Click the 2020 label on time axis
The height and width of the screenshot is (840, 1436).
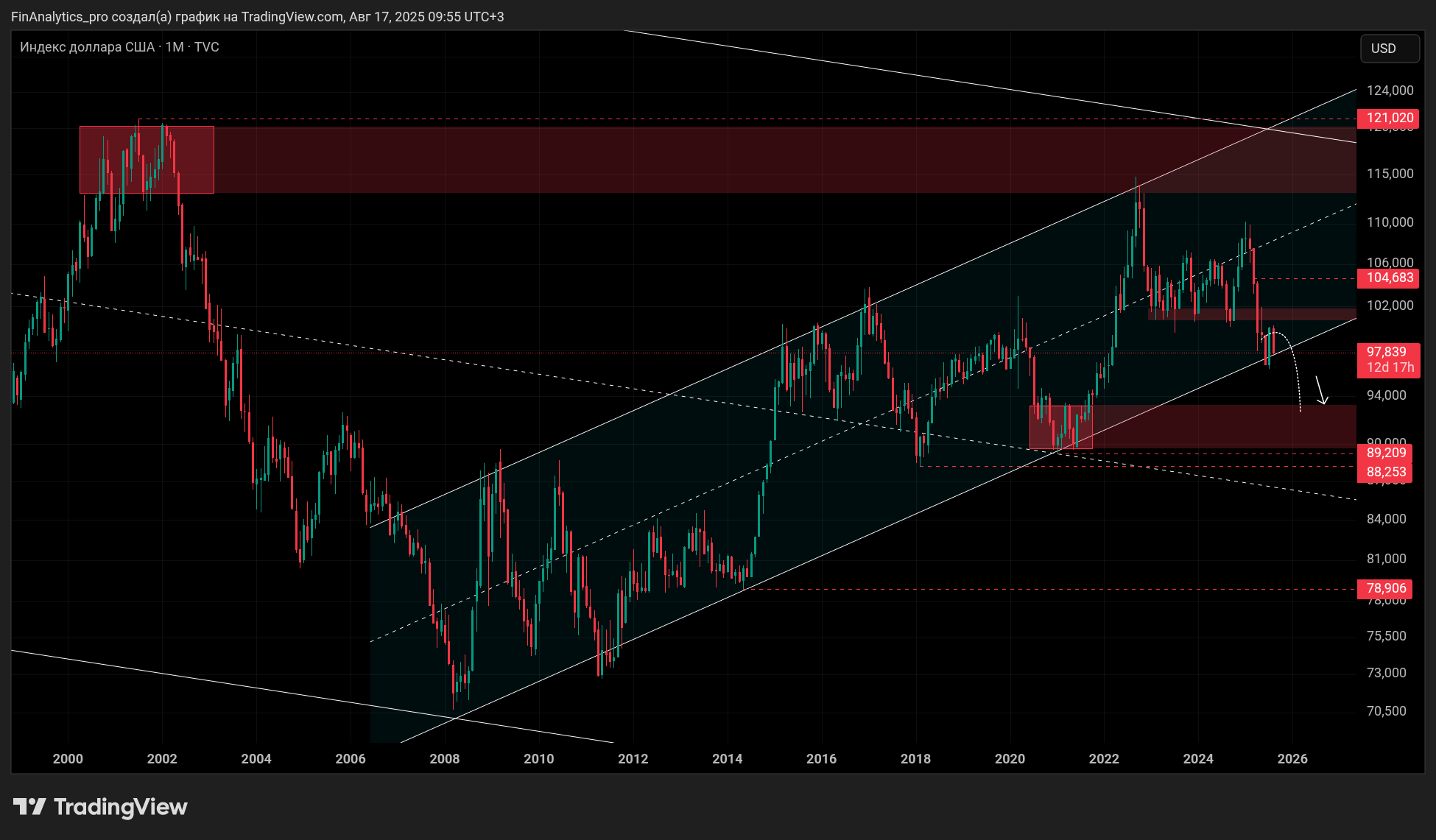click(x=1010, y=759)
